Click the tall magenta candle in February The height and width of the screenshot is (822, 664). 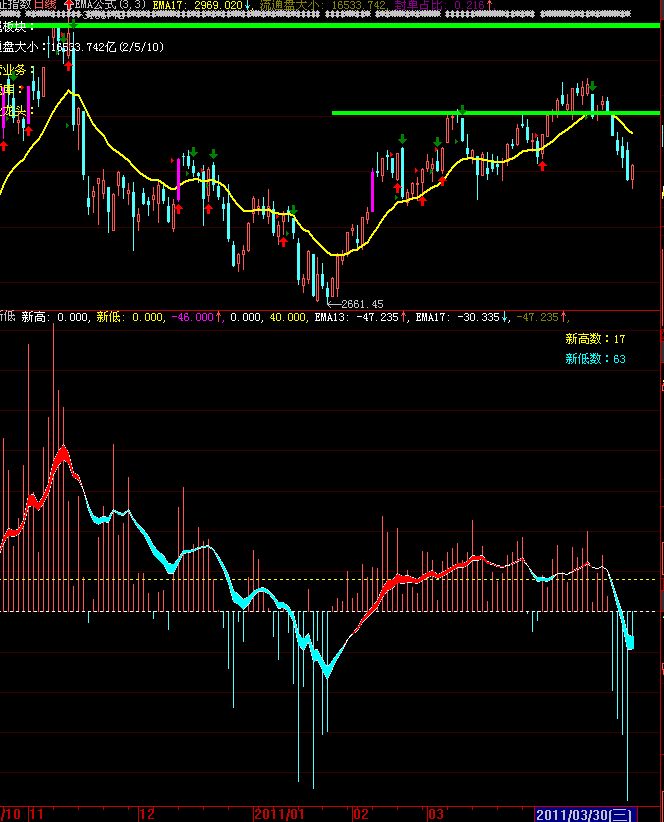point(373,190)
